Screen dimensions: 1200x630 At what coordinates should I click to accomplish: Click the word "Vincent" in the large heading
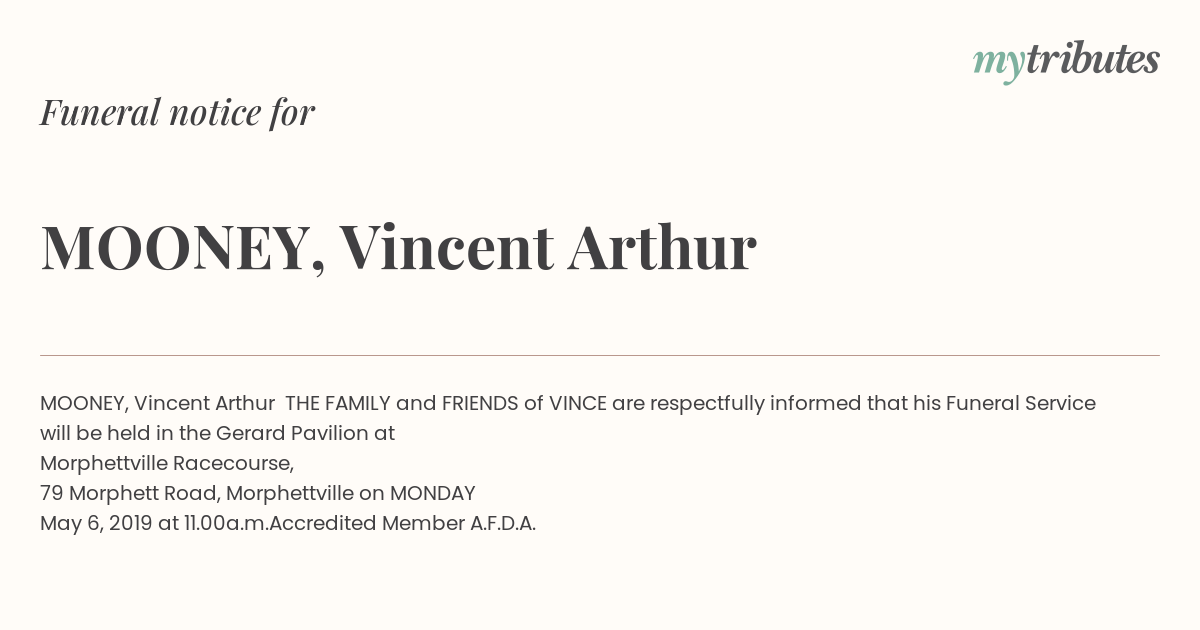pos(446,247)
